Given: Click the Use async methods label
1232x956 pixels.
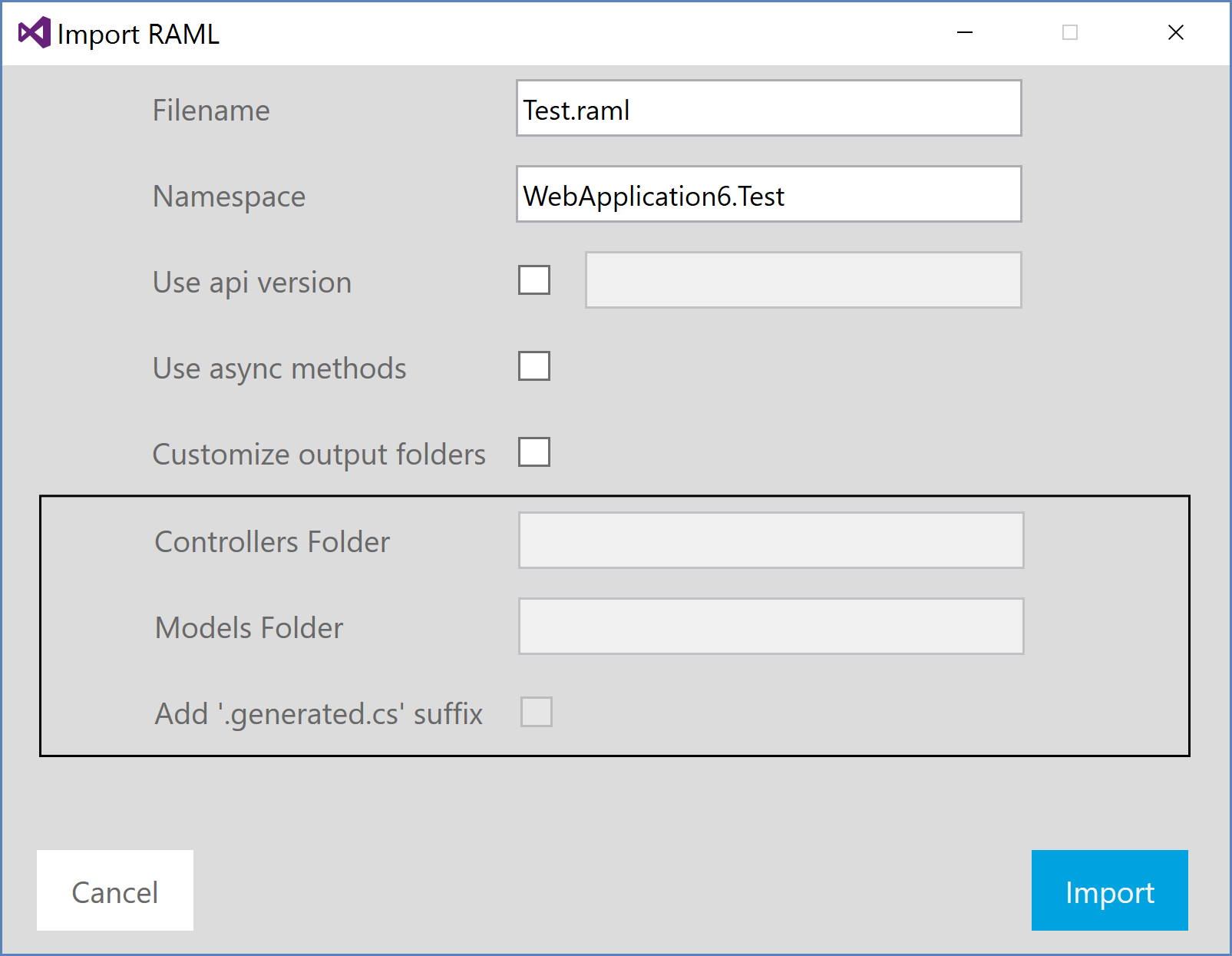Looking at the screenshot, I should pyautogui.click(x=279, y=369).
